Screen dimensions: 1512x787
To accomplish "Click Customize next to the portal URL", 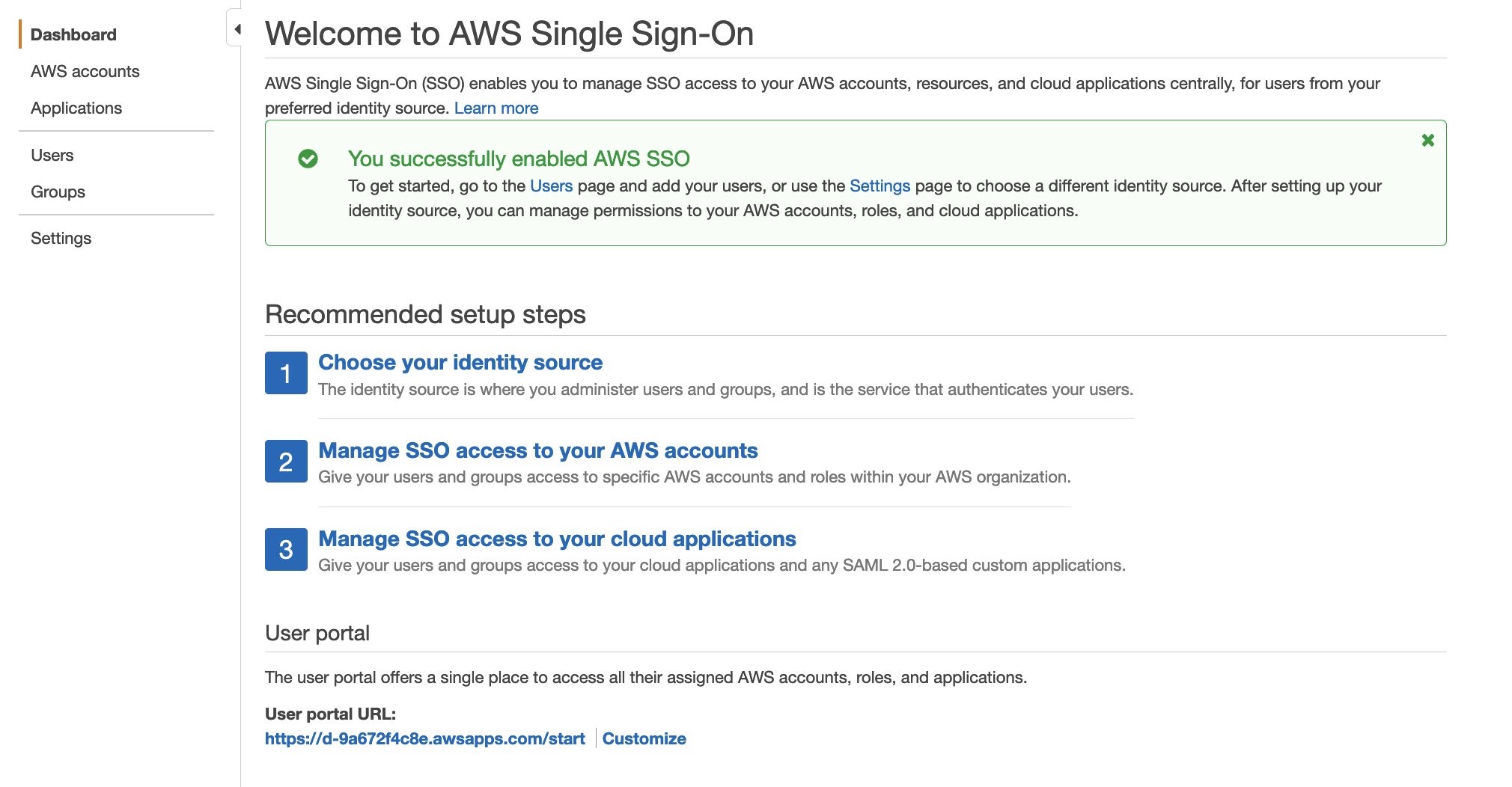I will (644, 738).
